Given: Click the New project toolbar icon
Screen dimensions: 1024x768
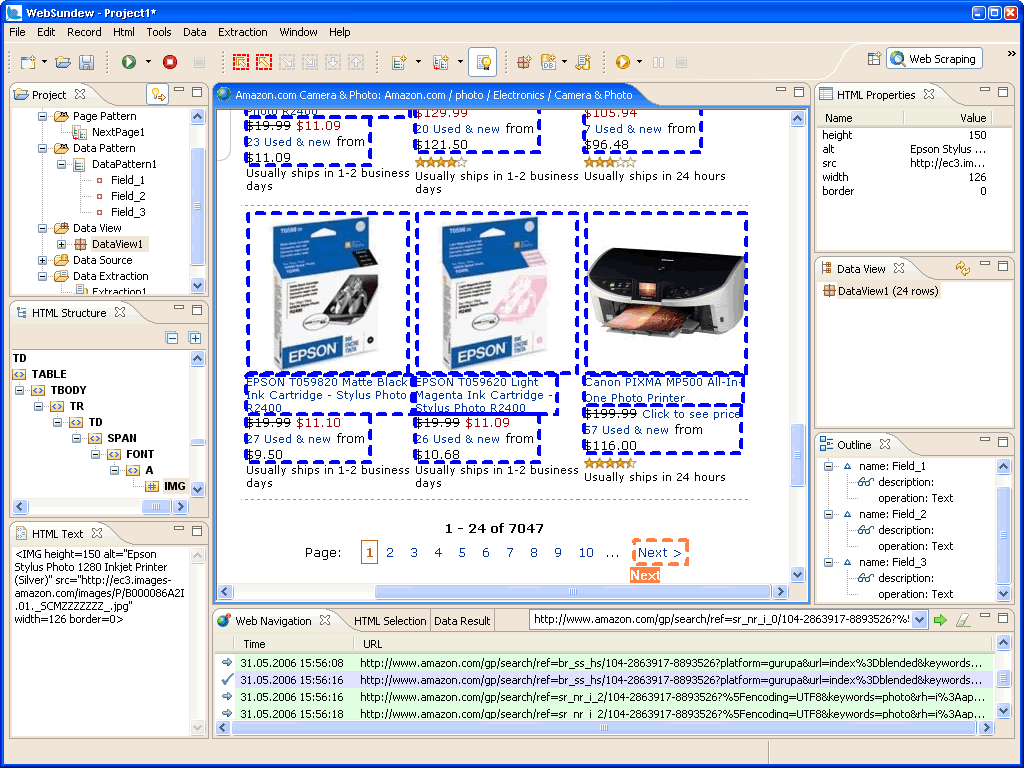Looking at the screenshot, I should point(28,62).
